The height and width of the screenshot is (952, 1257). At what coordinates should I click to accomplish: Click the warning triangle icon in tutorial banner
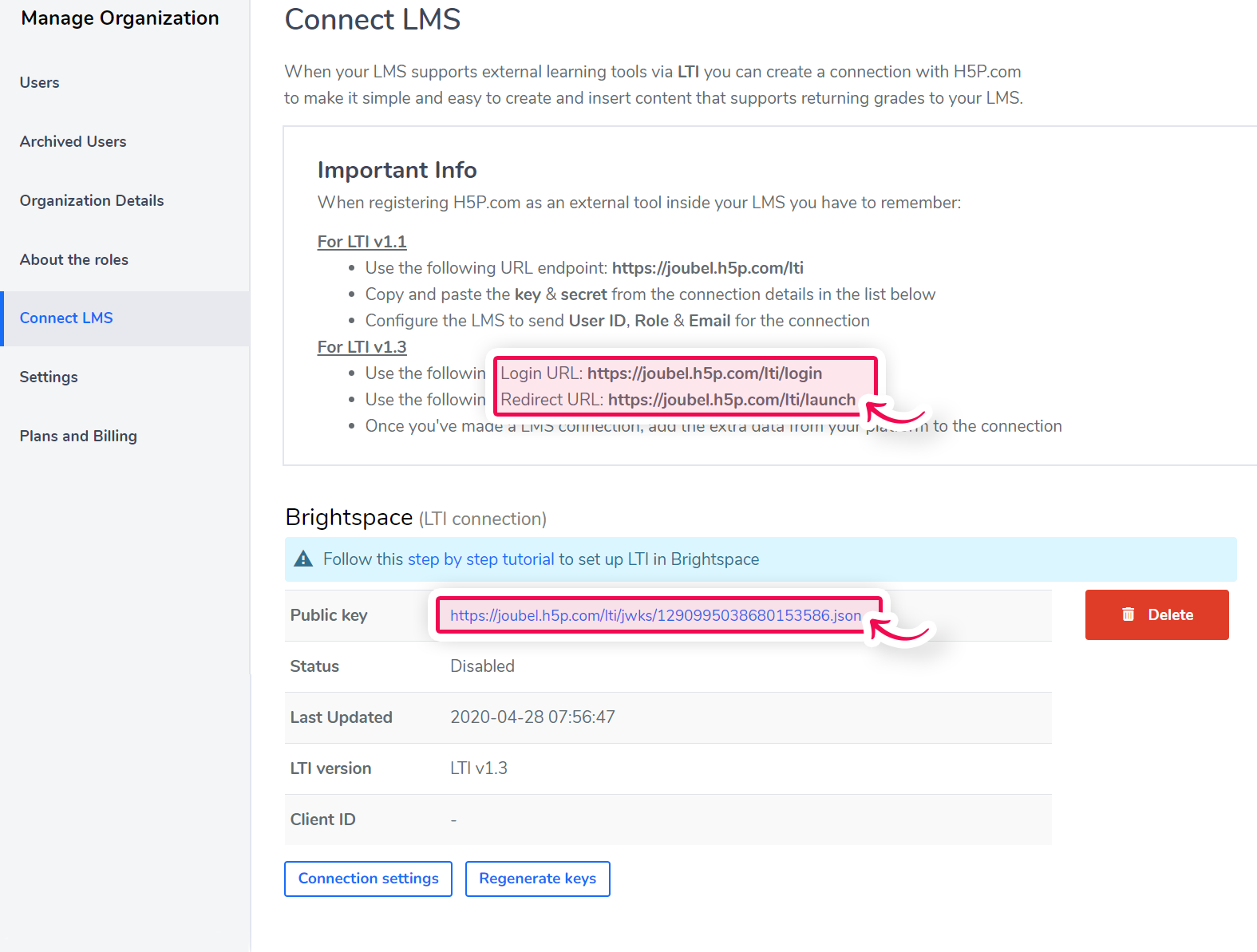click(303, 559)
